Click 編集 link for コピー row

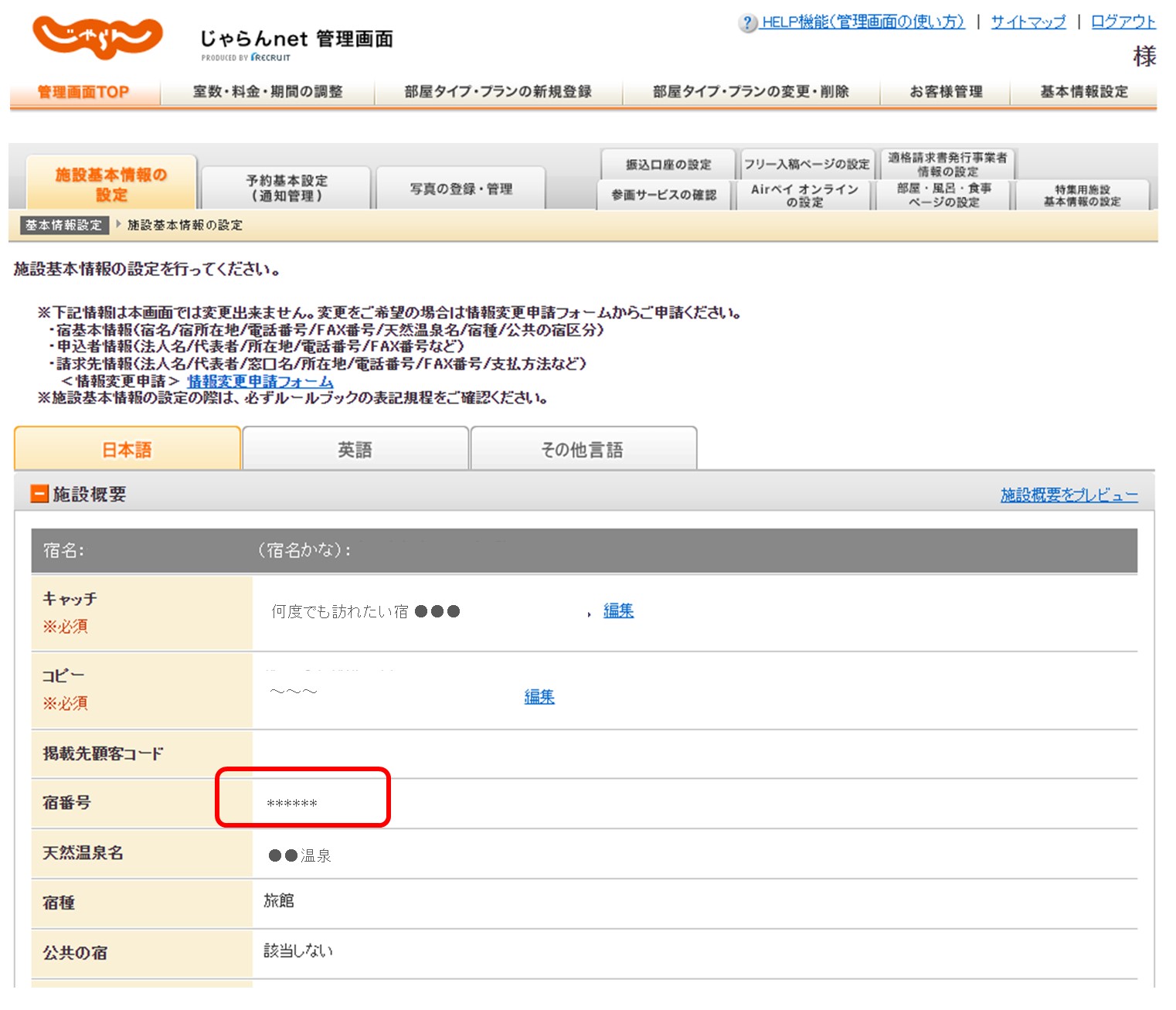539,696
